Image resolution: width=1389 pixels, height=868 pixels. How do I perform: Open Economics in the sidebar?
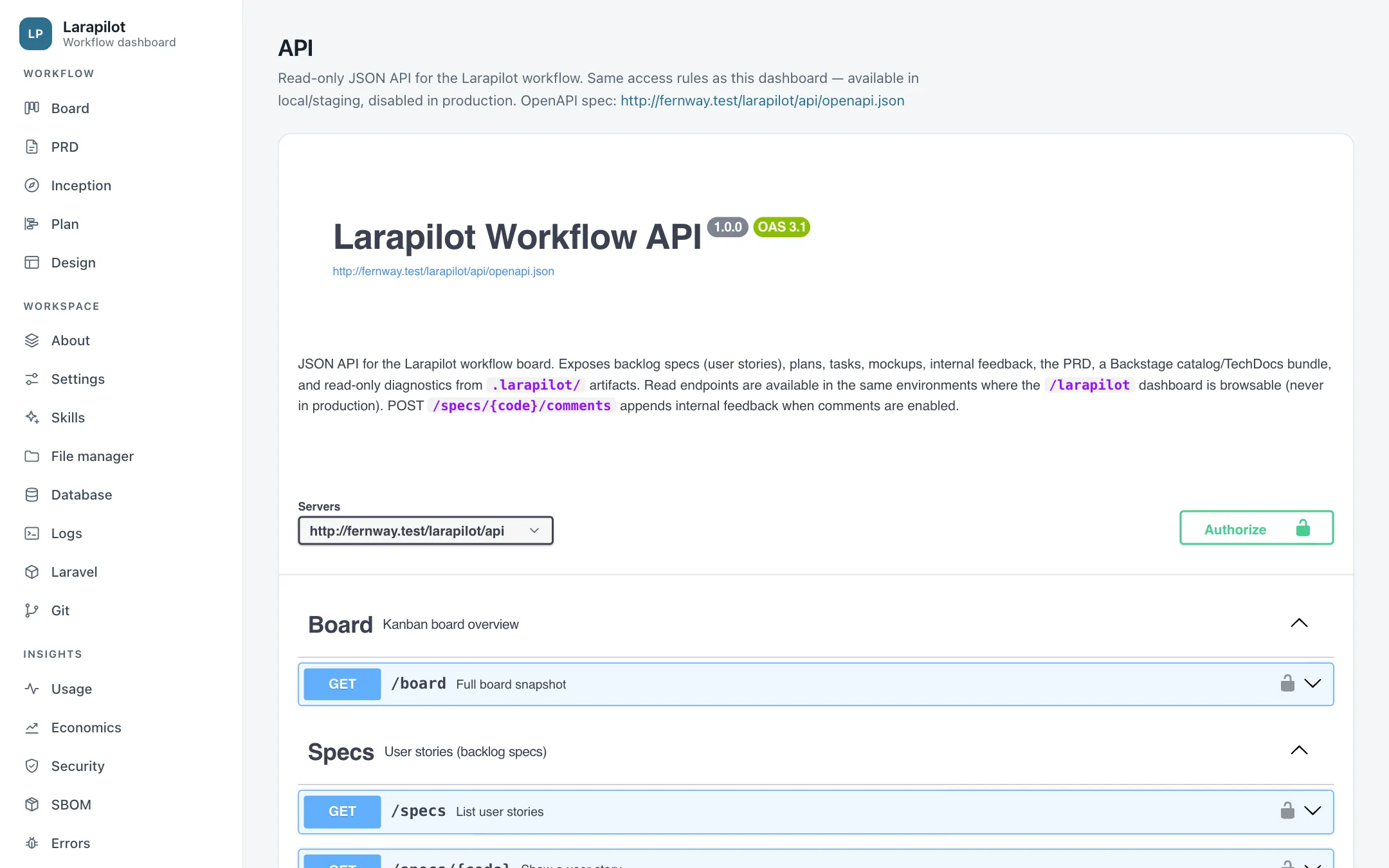pyautogui.click(x=86, y=727)
